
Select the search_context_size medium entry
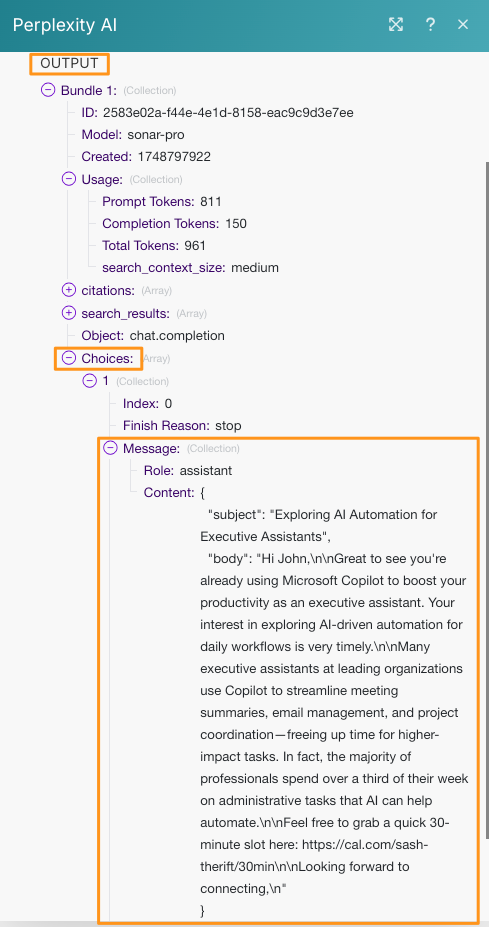(190, 268)
